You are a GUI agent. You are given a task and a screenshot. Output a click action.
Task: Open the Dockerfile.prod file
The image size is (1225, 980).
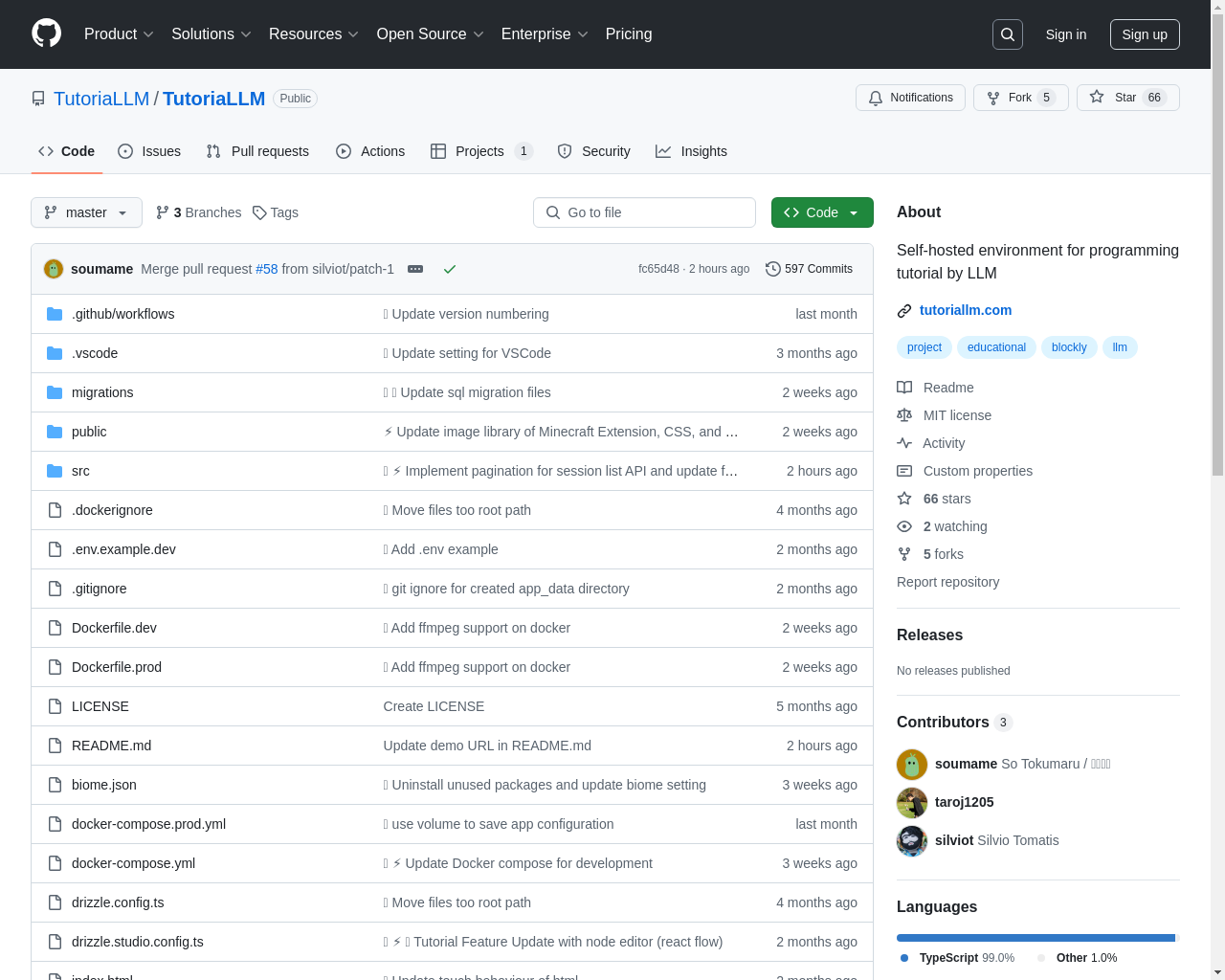(x=117, y=667)
